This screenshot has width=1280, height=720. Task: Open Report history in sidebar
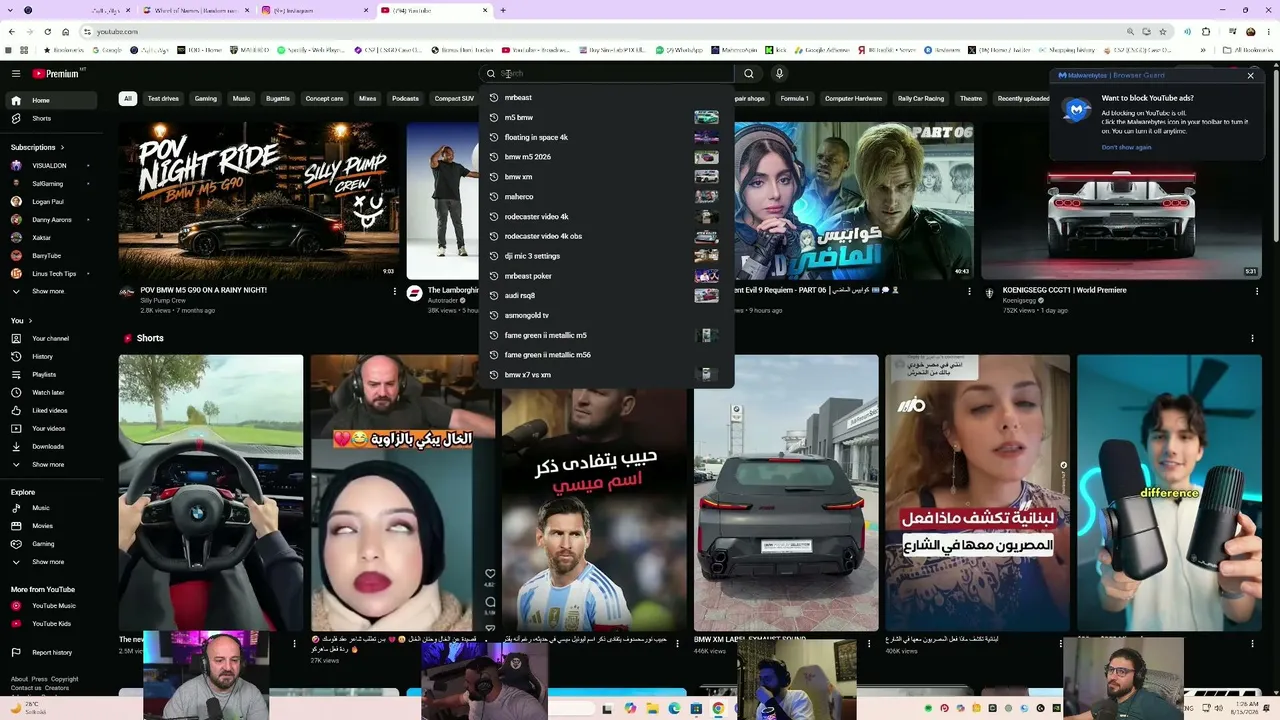[50, 652]
